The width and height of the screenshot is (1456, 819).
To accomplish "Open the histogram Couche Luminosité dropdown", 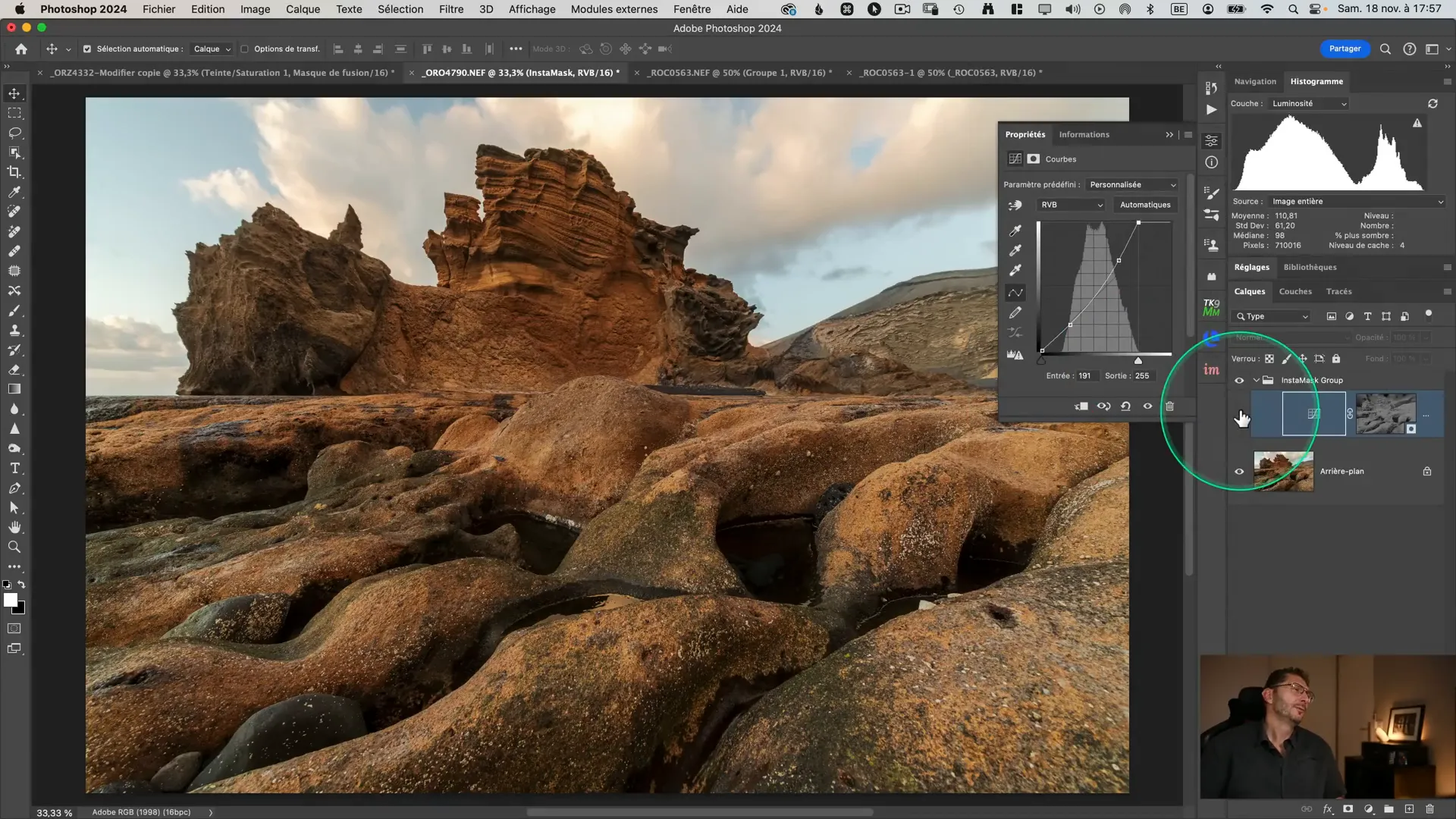I will [1309, 104].
